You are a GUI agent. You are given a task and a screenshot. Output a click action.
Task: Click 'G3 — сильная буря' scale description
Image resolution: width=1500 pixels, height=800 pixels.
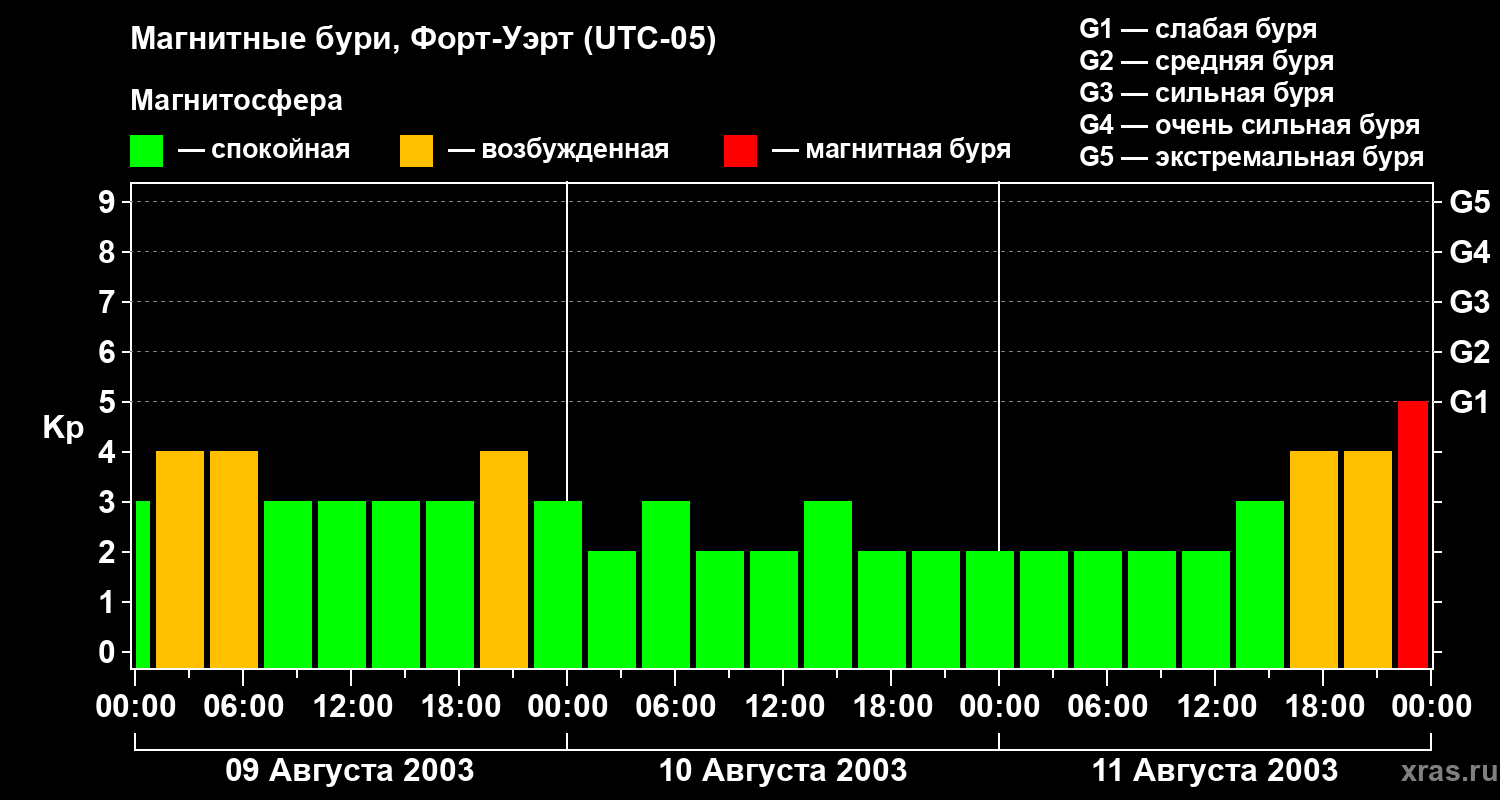click(1207, 93)
